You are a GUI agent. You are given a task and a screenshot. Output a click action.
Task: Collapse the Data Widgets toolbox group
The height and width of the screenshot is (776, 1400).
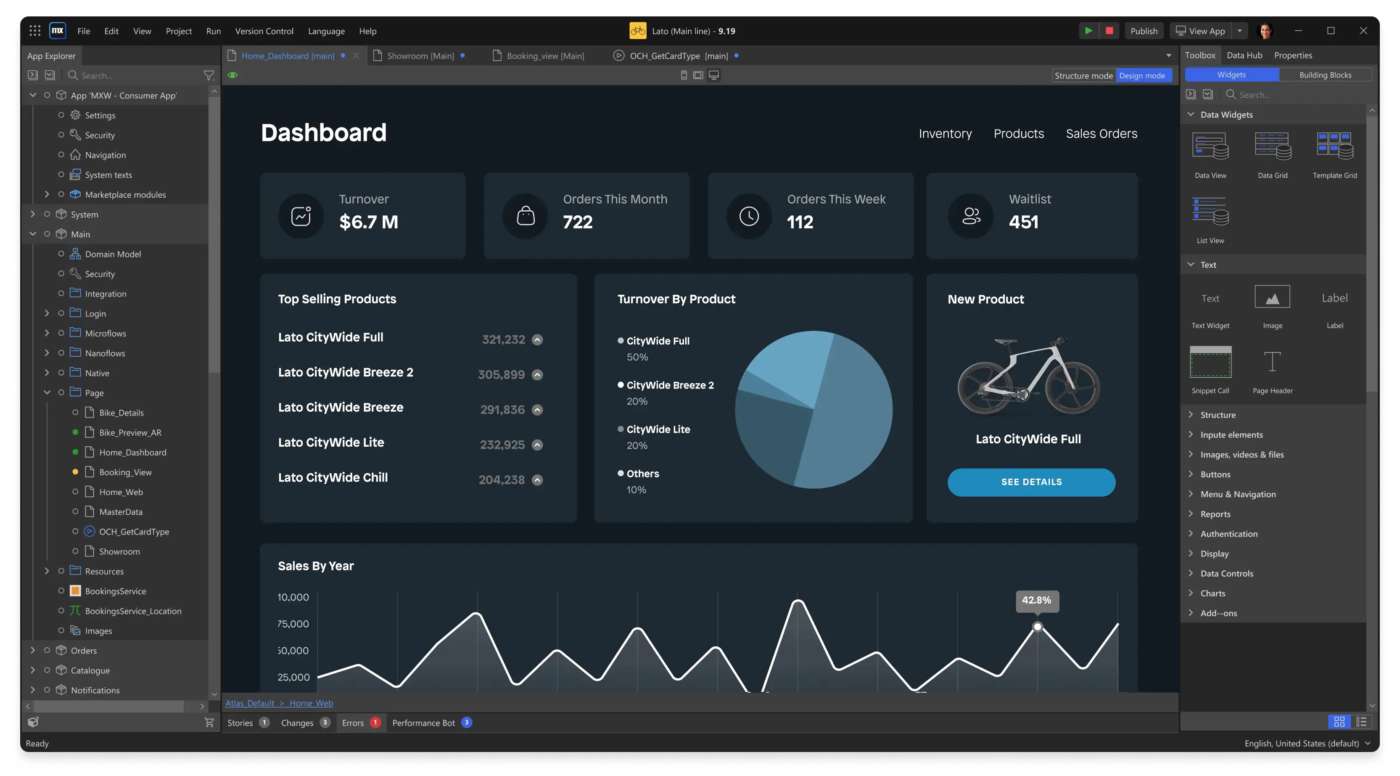[1191, 114]
